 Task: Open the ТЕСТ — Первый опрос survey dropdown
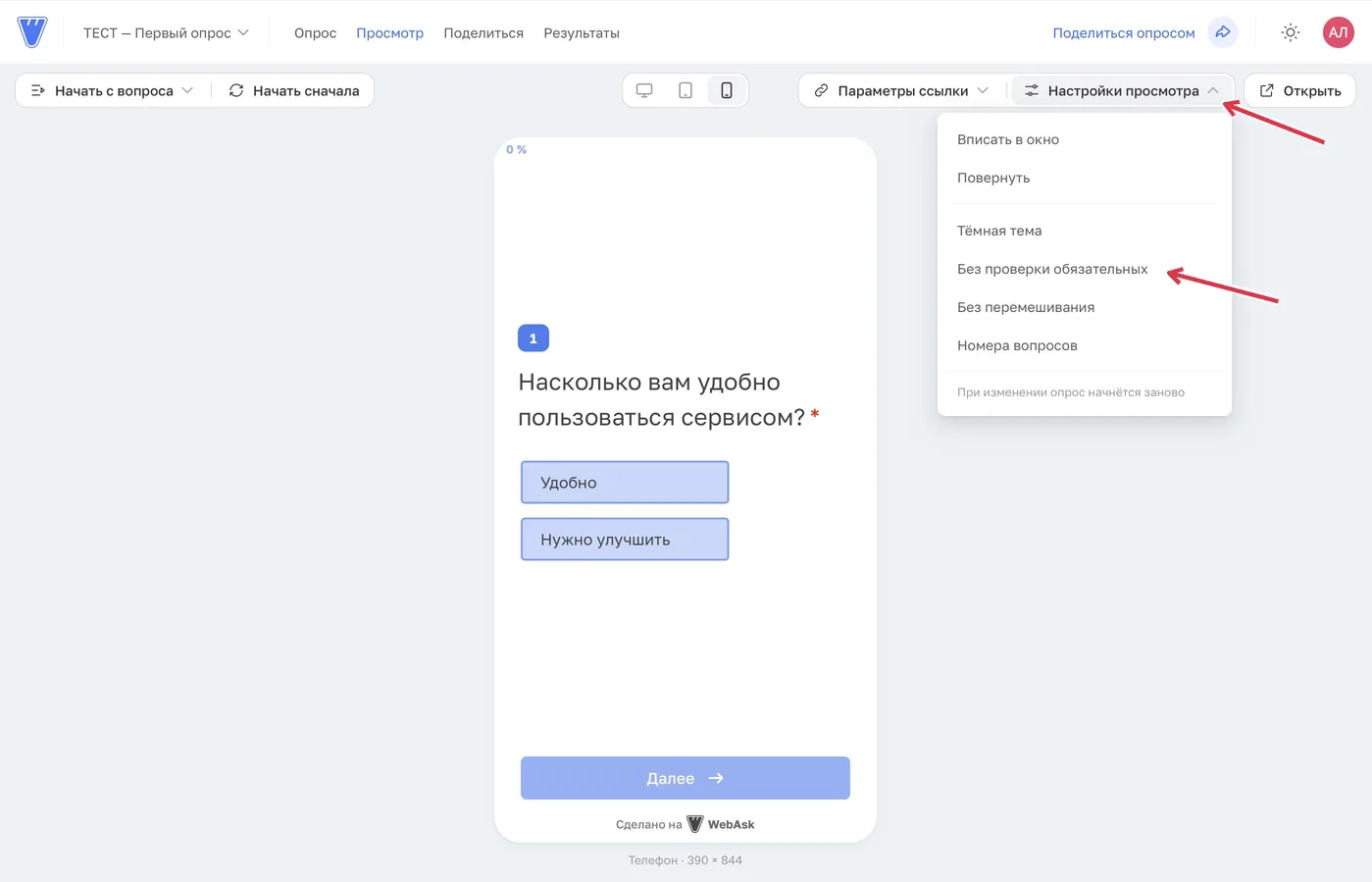pos(166,32)
